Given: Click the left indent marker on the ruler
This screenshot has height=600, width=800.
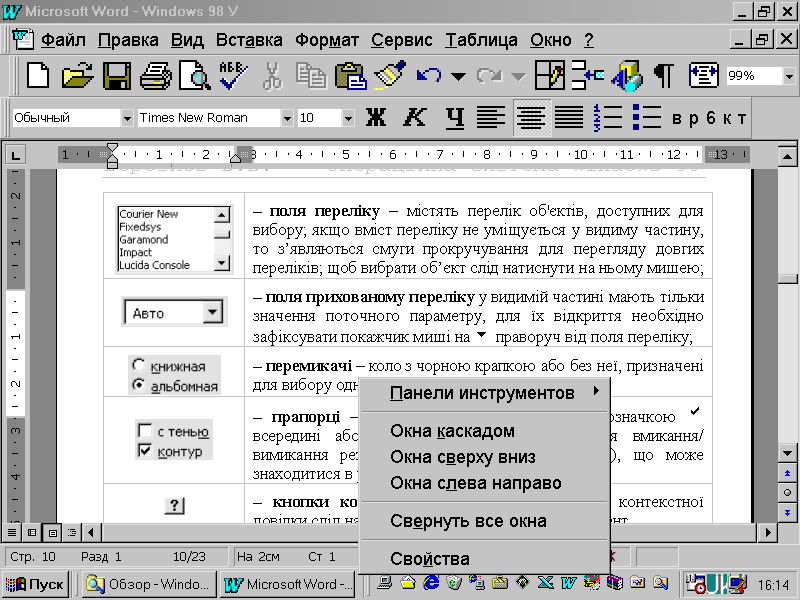Looking at the screenshot, I should pyautogui.click(x=112, y=163).
